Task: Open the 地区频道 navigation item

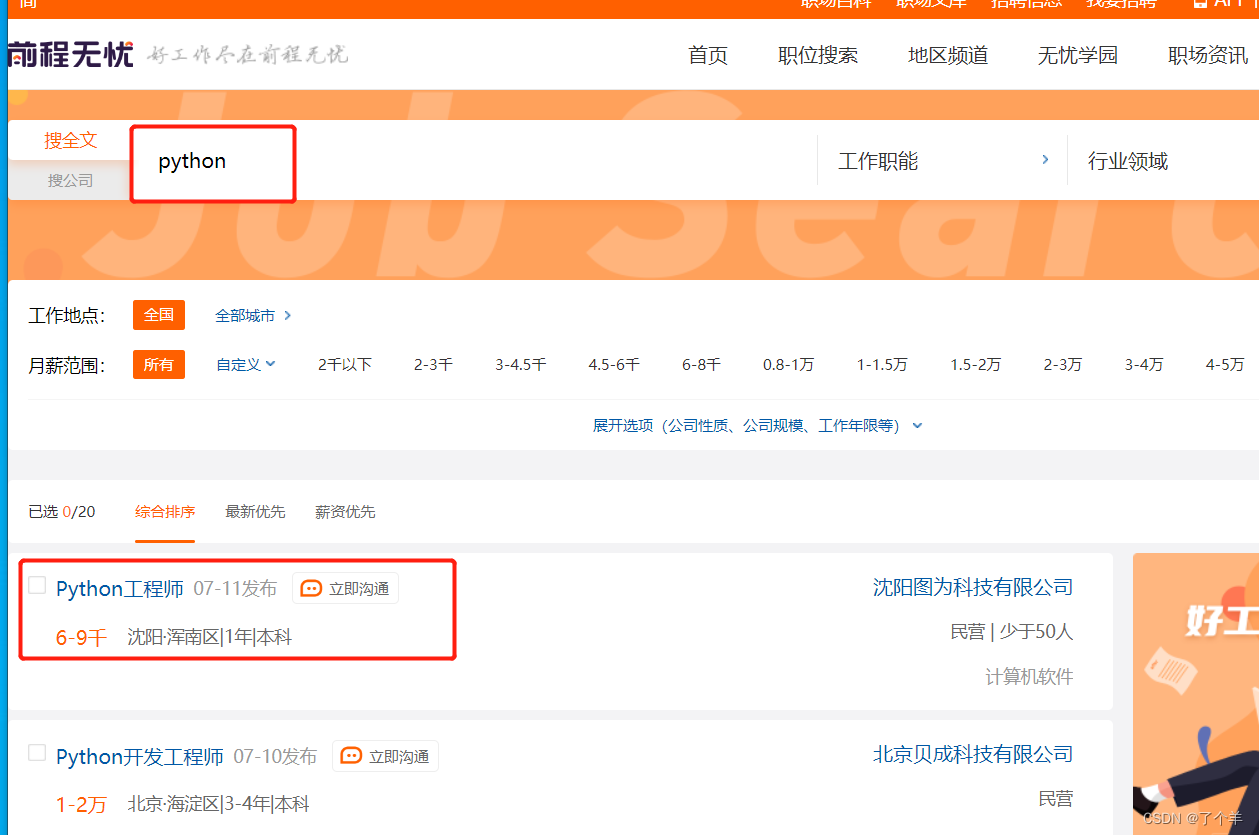Action: tap(948, 55)
